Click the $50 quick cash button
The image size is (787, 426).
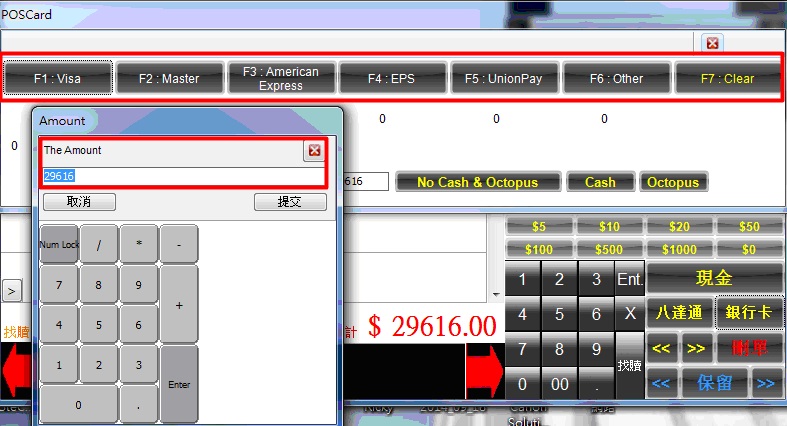point(749,226)
